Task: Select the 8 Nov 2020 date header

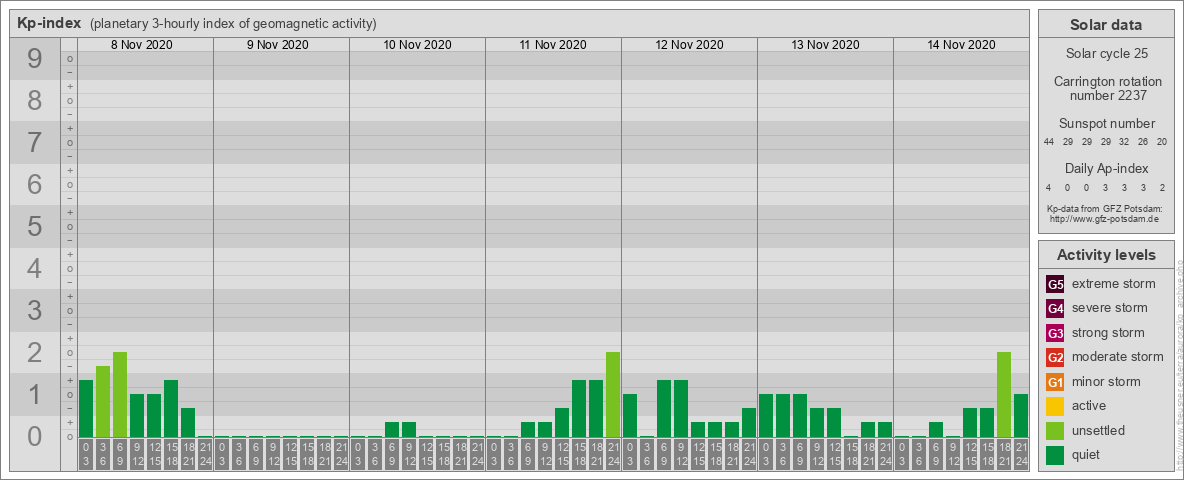Action: tap(142, 45)
